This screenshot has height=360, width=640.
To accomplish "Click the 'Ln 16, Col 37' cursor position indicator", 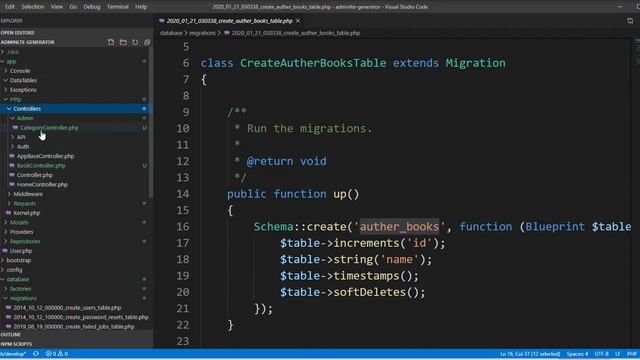I will 530,354.
